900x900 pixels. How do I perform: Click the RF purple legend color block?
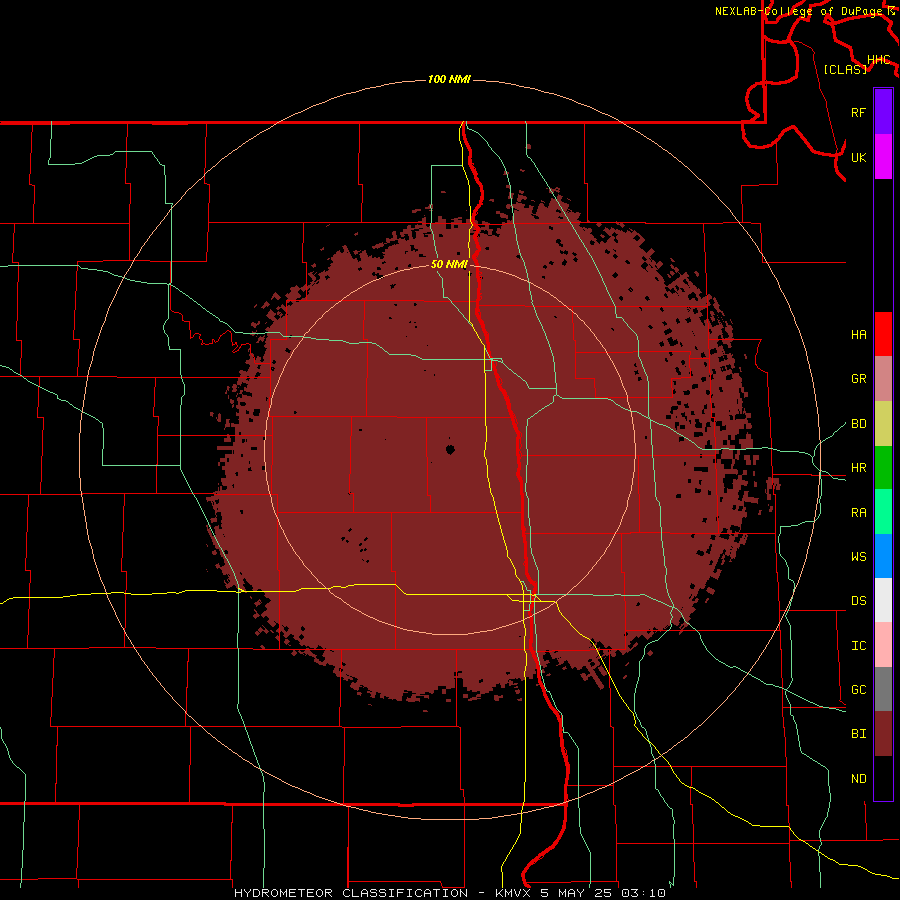883,112
